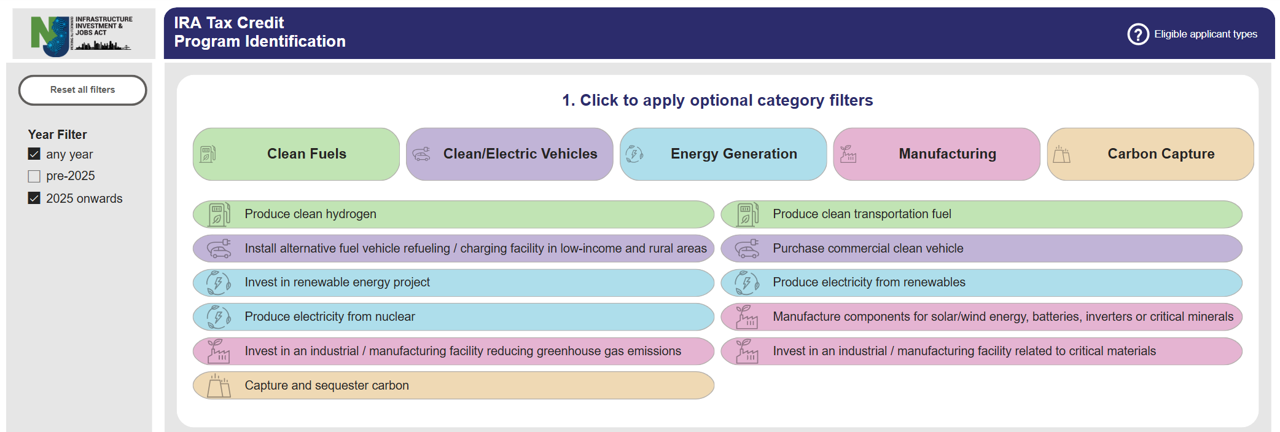Click the nuclear energy icon beside Produce electricity from nuclear

coord(218,317)
